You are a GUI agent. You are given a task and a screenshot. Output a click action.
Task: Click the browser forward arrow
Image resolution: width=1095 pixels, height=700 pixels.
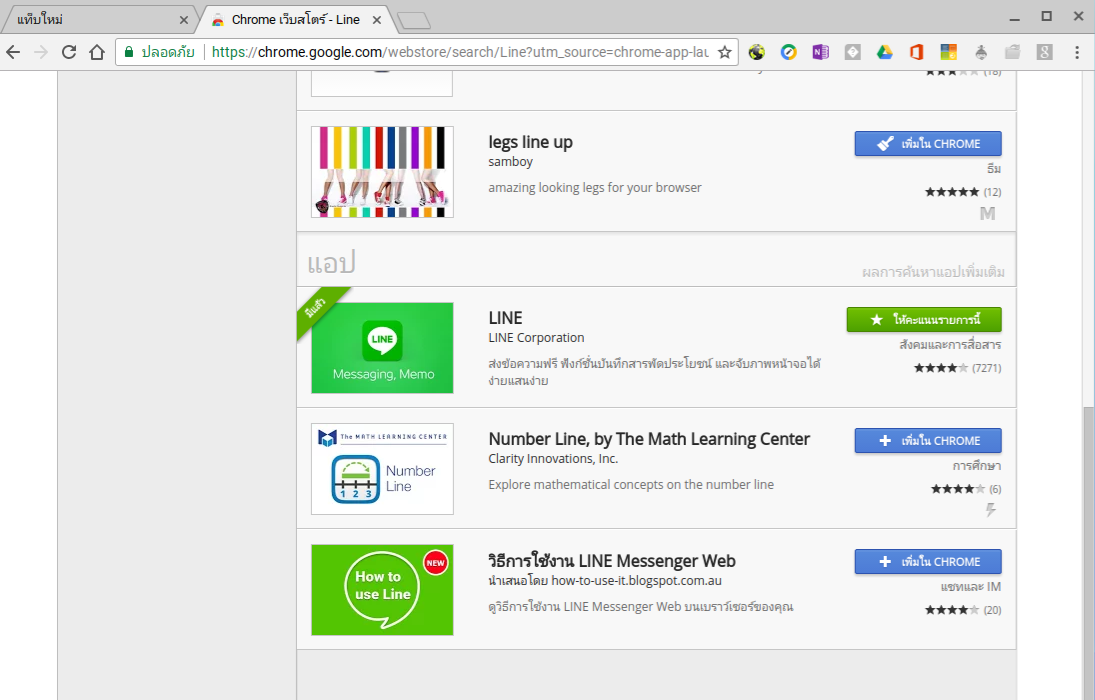click(x=41, y=52)
